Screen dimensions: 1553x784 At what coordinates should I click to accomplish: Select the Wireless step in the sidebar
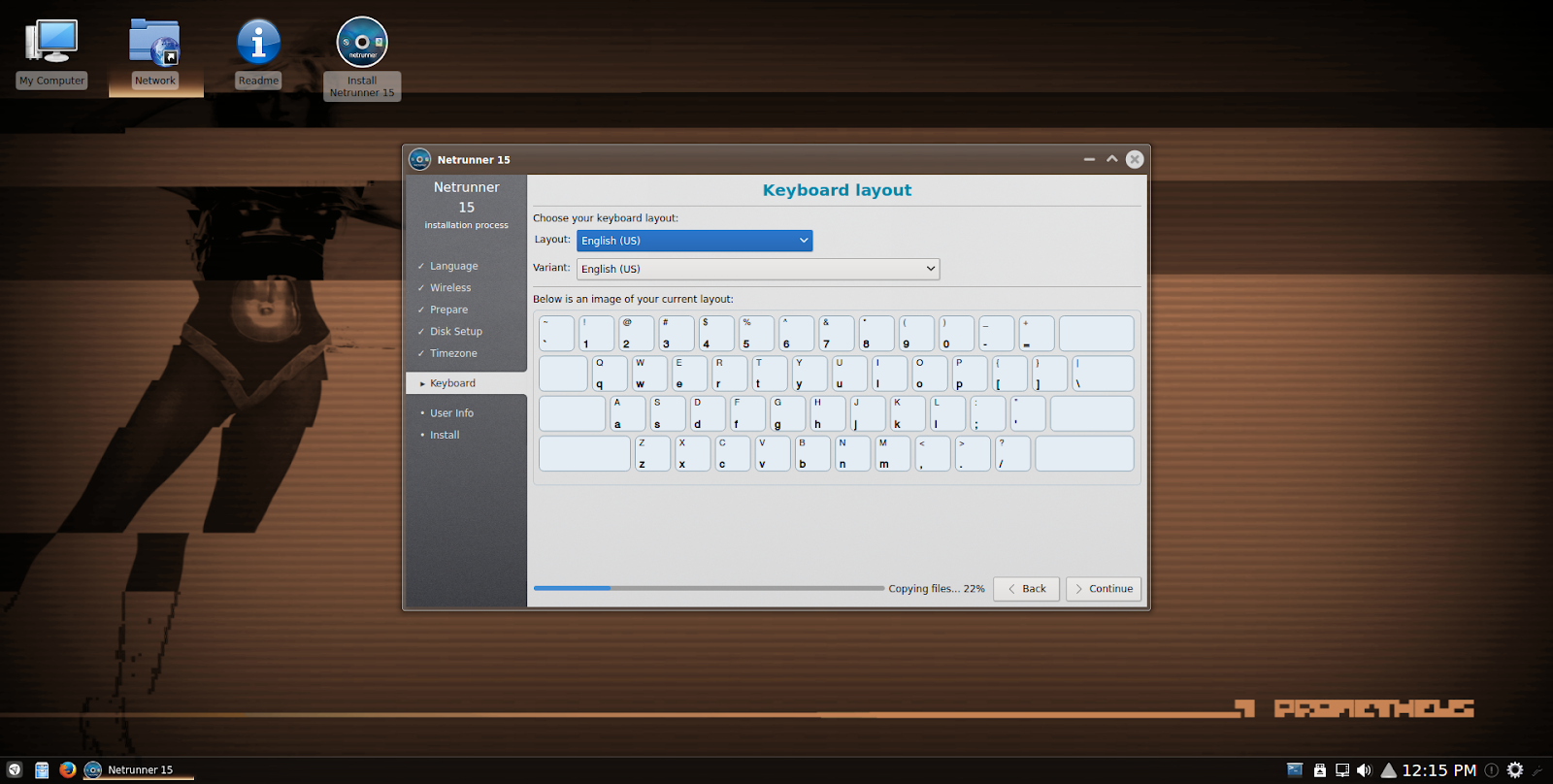click(x=450, y=288)
